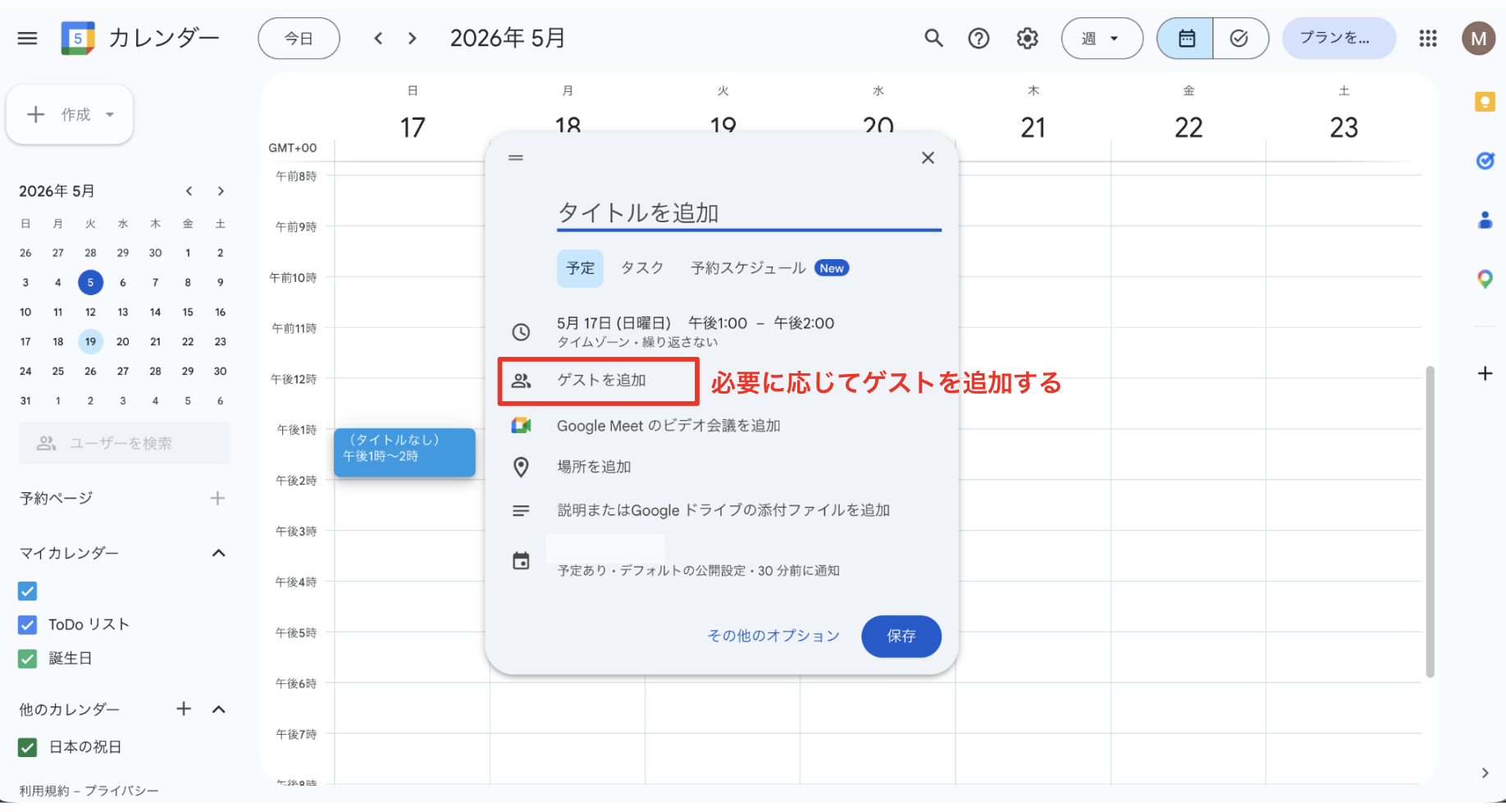Open Google Keep side panel icon
This screenshot has height=812, width=1506.
coord(1485,102)
